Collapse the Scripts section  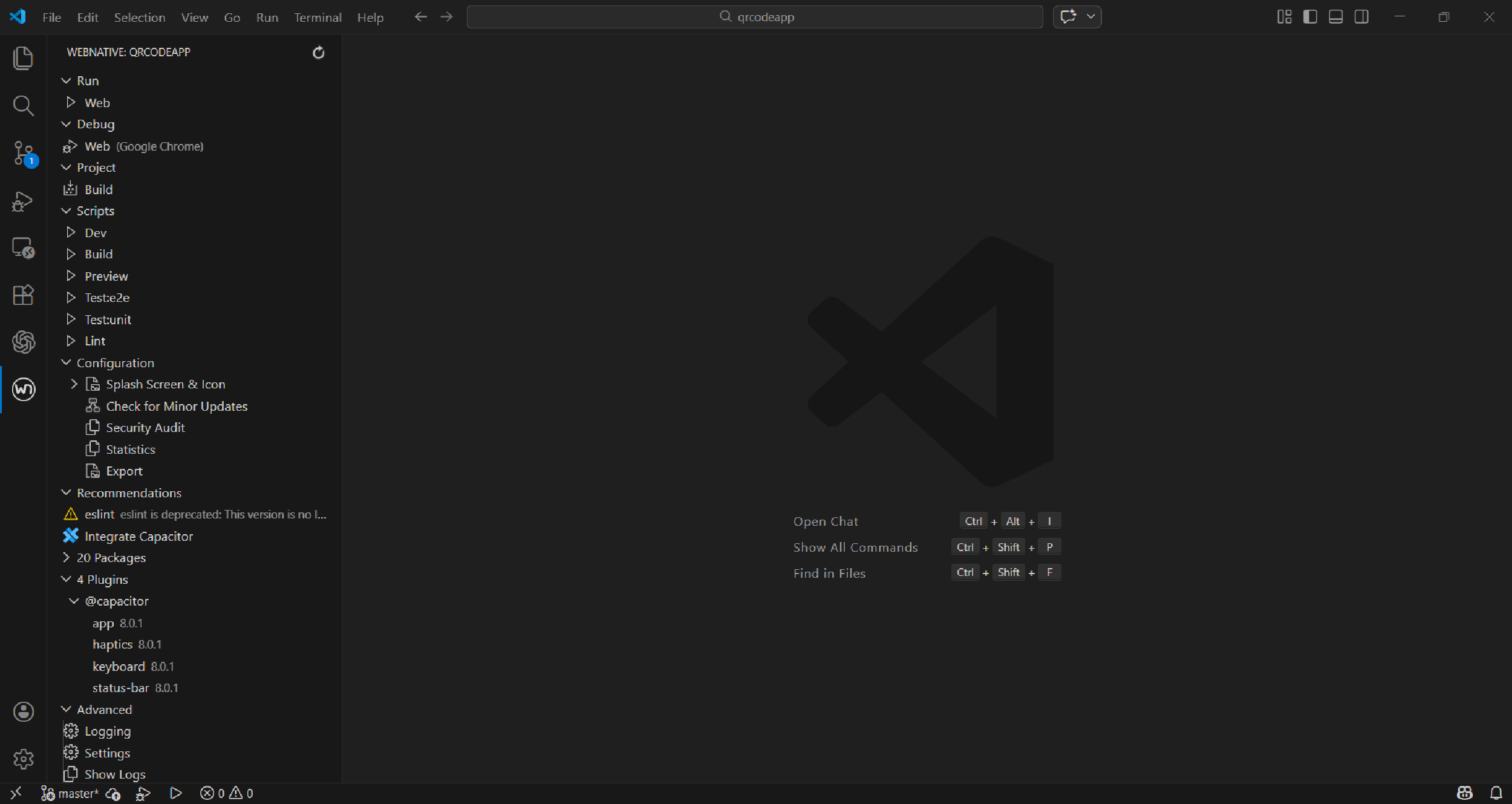[x=66, y=211]
